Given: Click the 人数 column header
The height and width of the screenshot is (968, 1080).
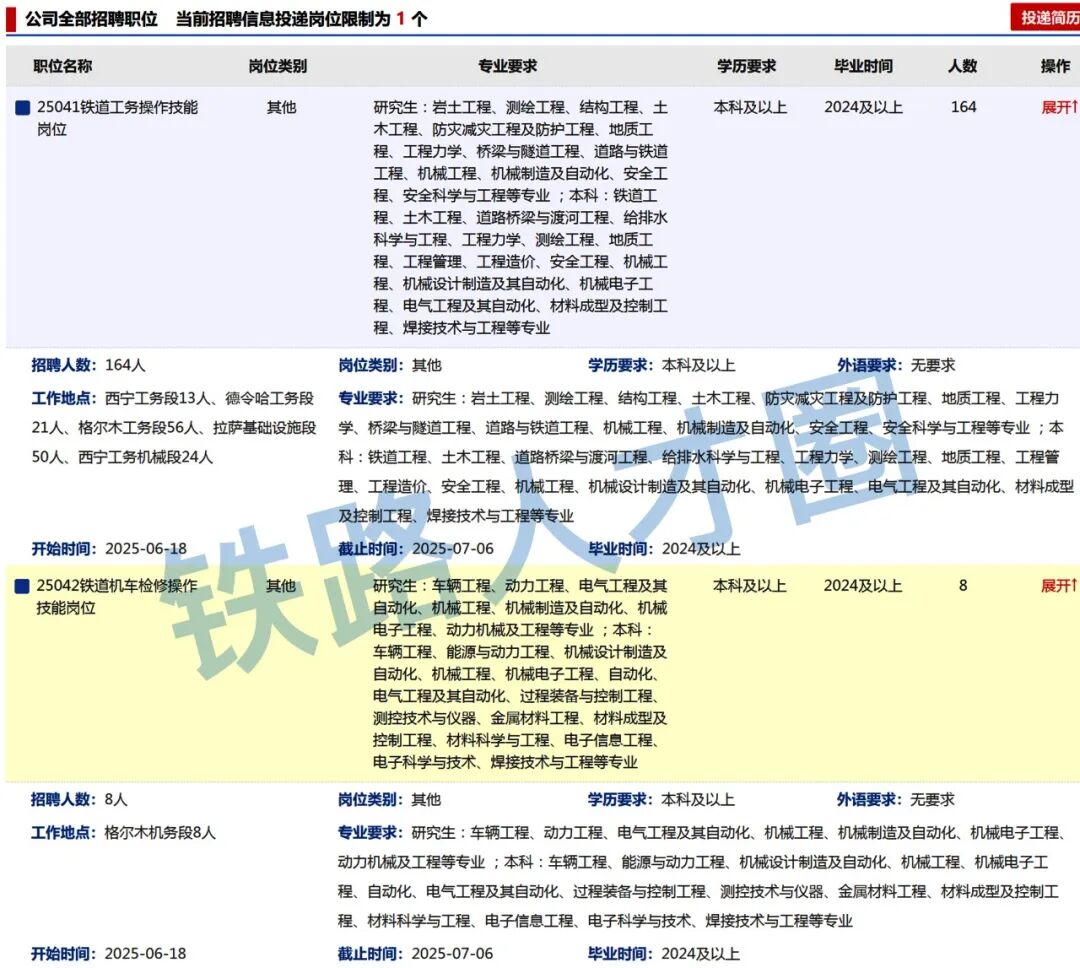Looking at the screenshot, I should (963, 66).
